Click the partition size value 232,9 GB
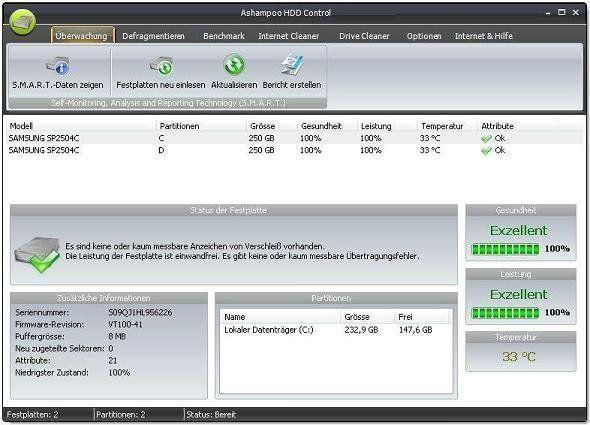 [361, 330]
